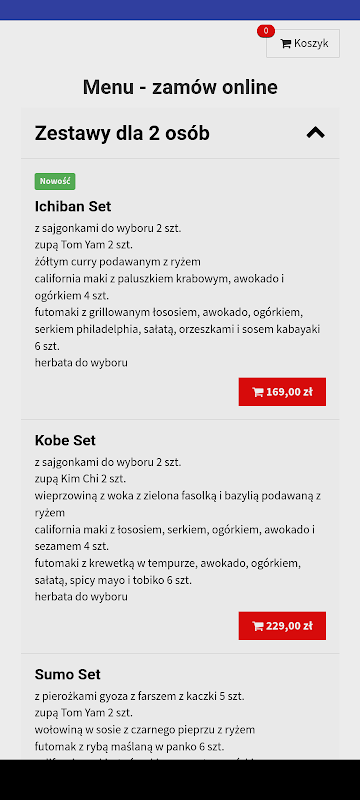Click Kobe Set's wieprzowiną z woka line

[x=177, y=496]
